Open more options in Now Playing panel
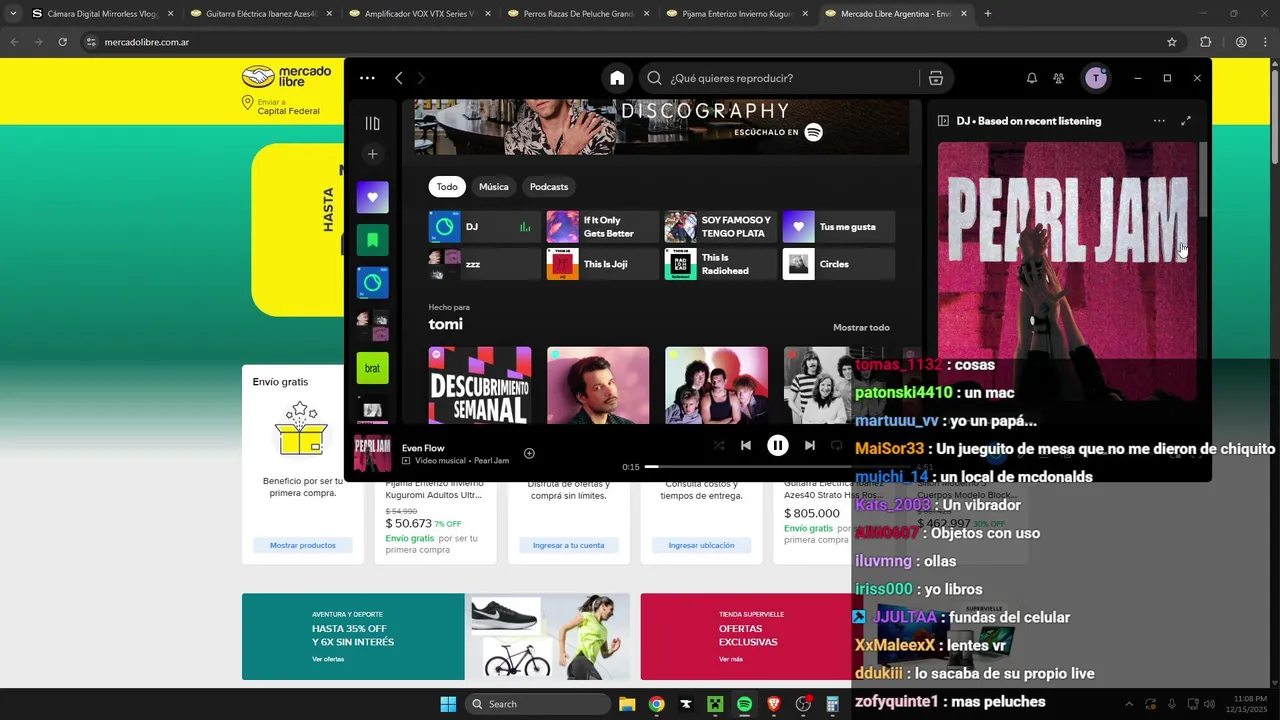Viewport: 1280px width, 720px height. (x=1159, y=121)
